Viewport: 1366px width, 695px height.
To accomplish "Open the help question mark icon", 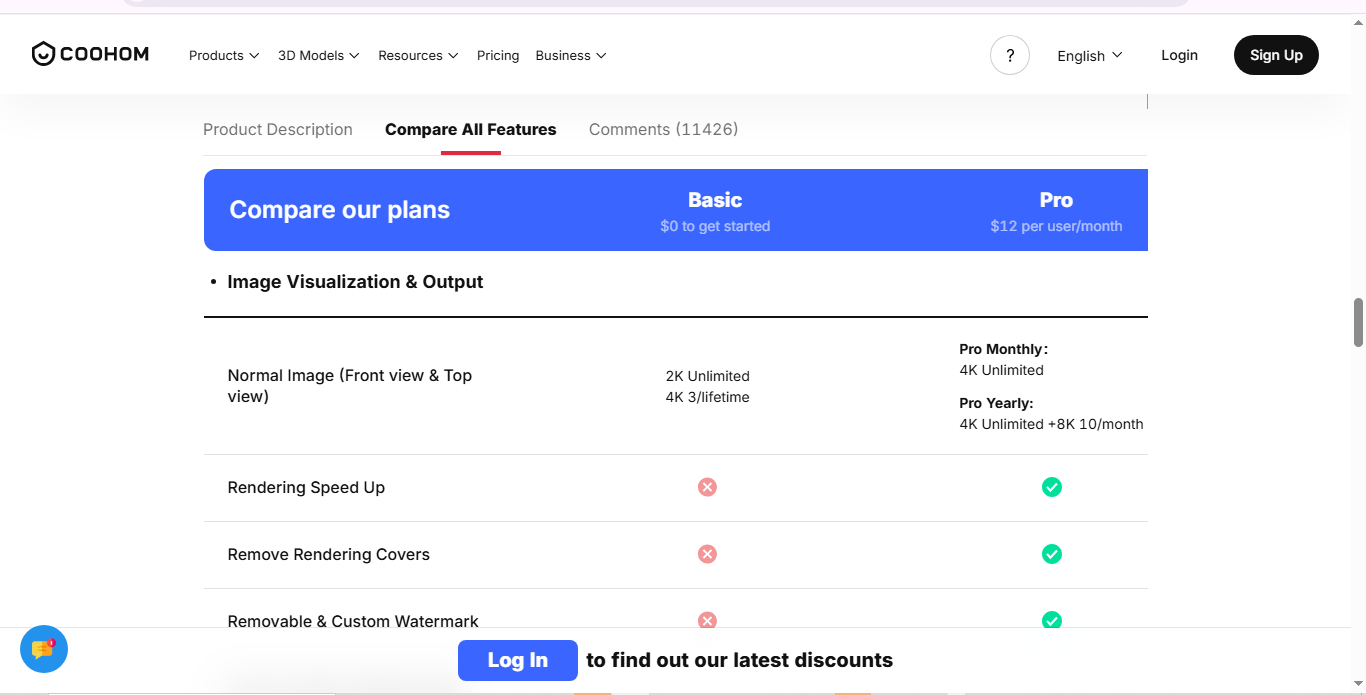I will pyautogui.click(x=1010, y=55).
